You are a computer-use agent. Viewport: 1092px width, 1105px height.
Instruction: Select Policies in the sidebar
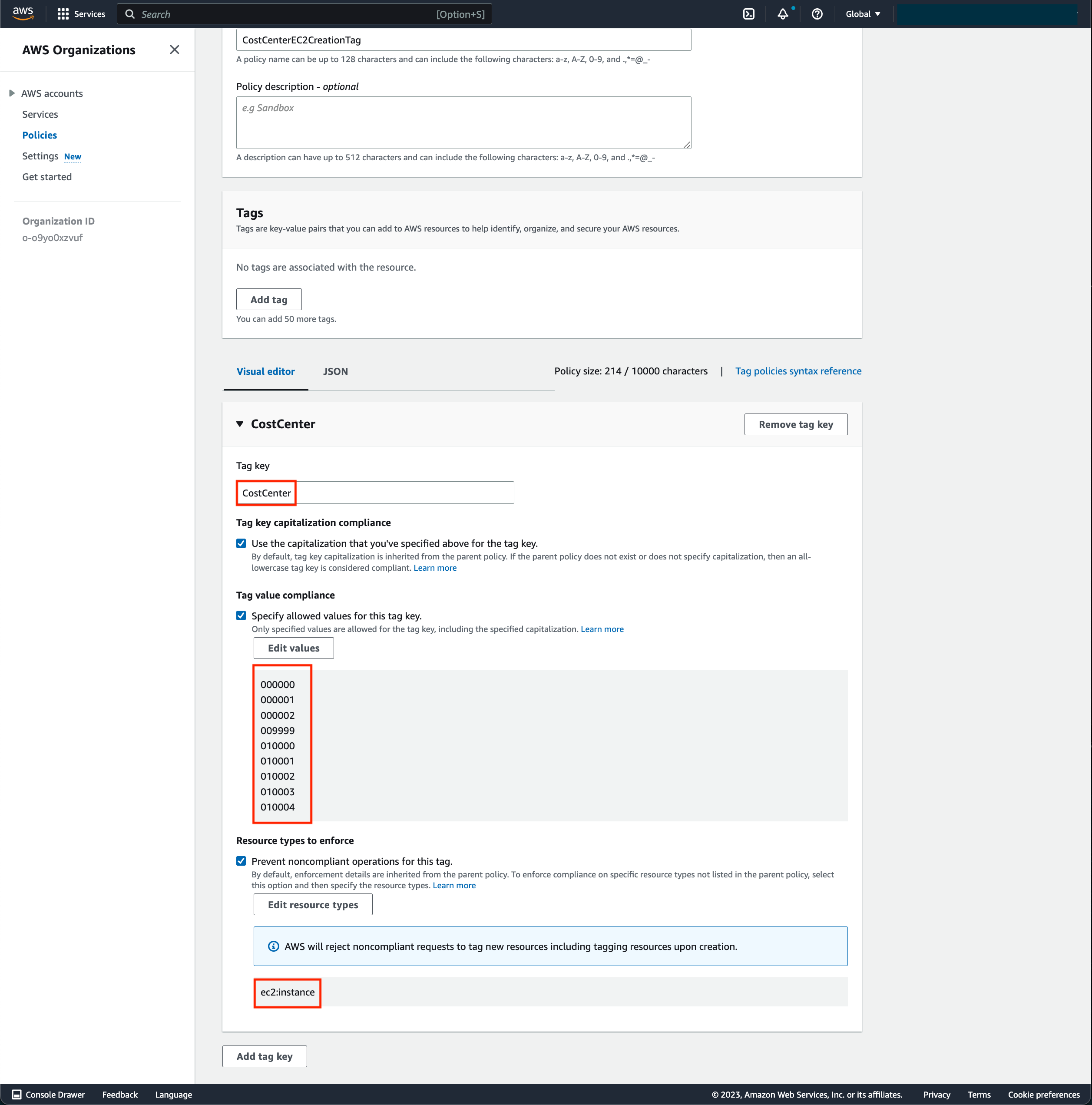(40, 135)
